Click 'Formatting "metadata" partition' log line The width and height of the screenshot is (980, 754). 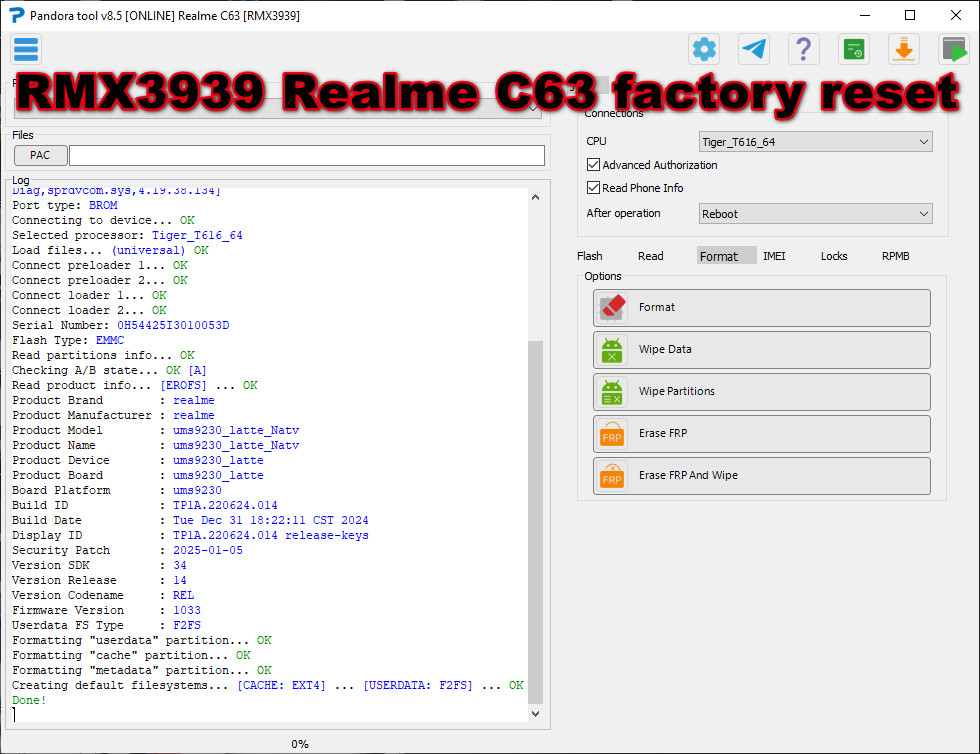click(142, 670)
